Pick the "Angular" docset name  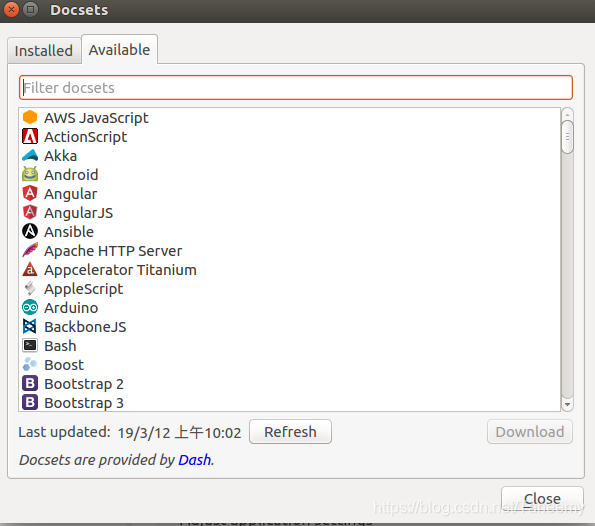71,194
